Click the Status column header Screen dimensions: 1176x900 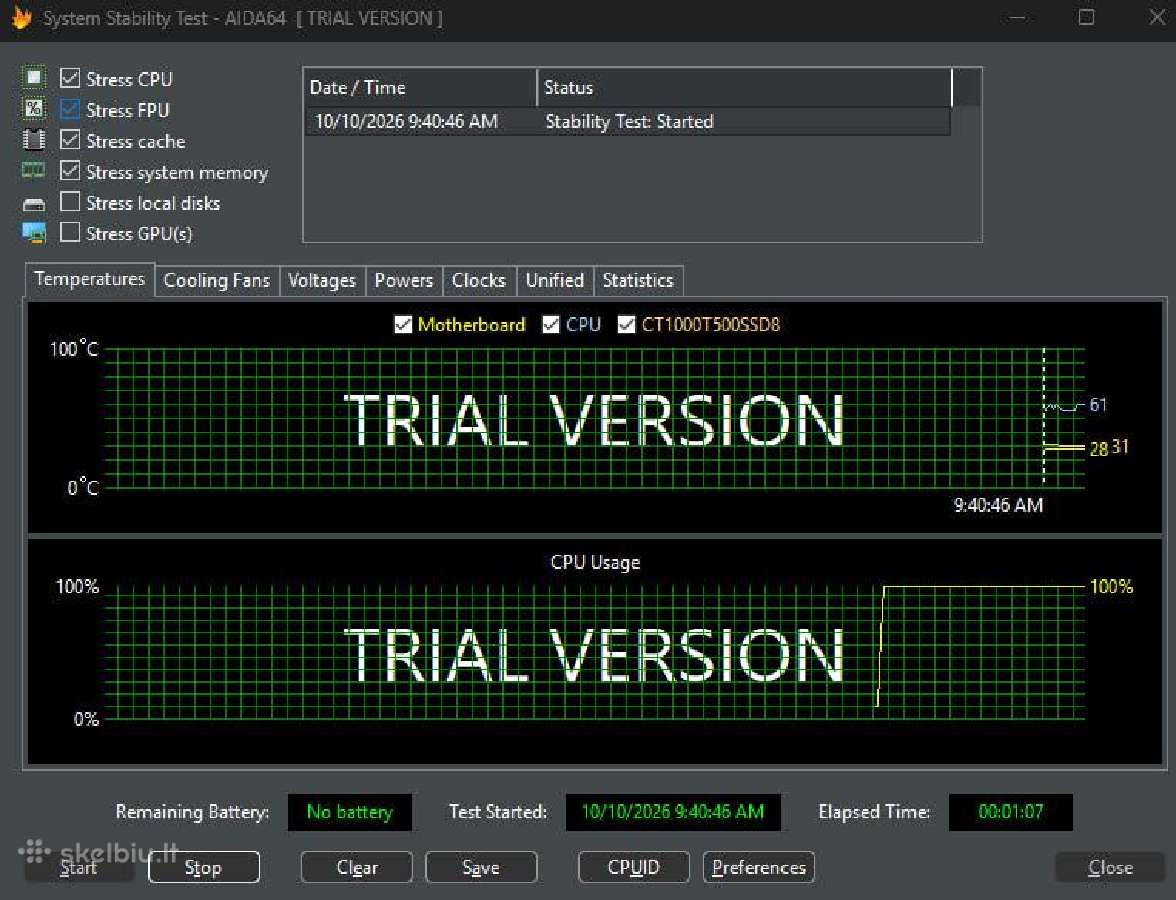pos(745,88)
